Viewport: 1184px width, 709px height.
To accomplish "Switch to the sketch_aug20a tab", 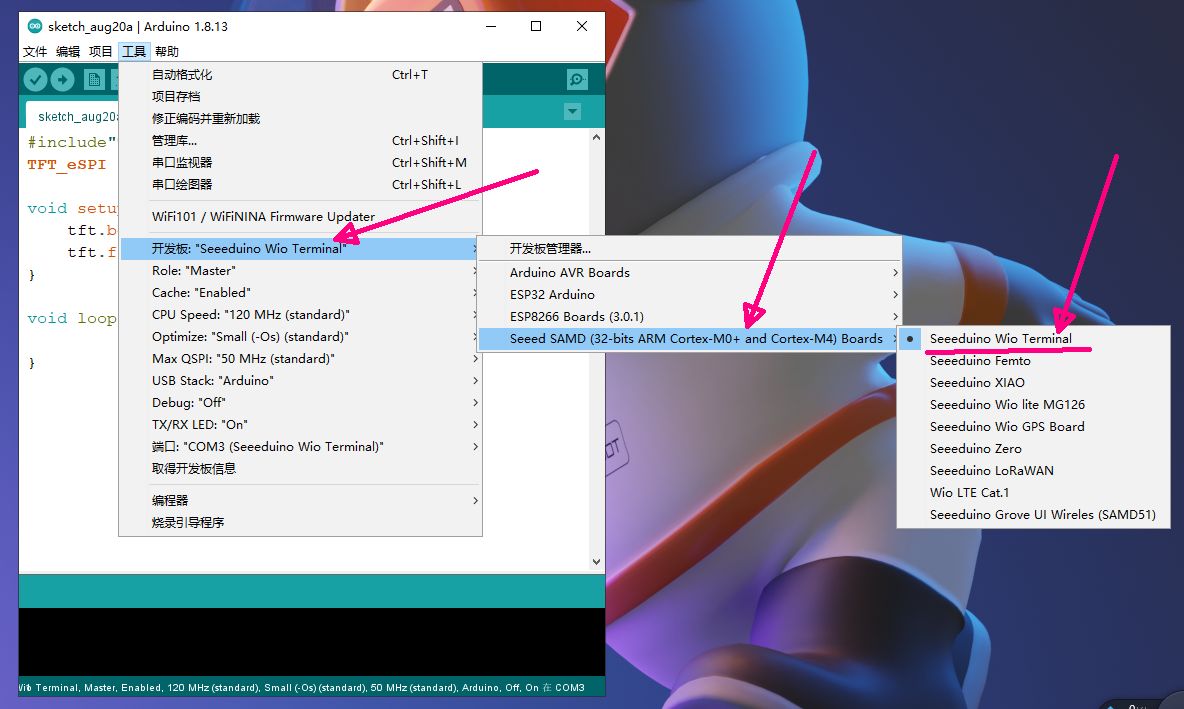I will click(x=73, y=116).
